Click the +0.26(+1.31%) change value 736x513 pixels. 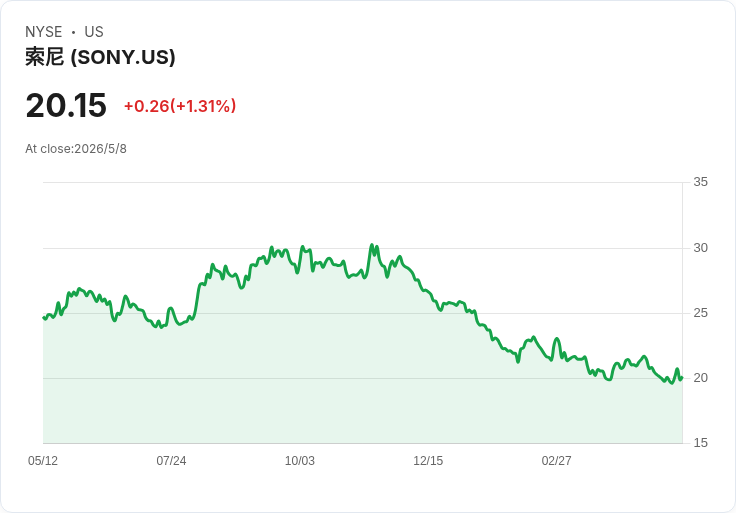pyautogui.click(x=180, y=106)
